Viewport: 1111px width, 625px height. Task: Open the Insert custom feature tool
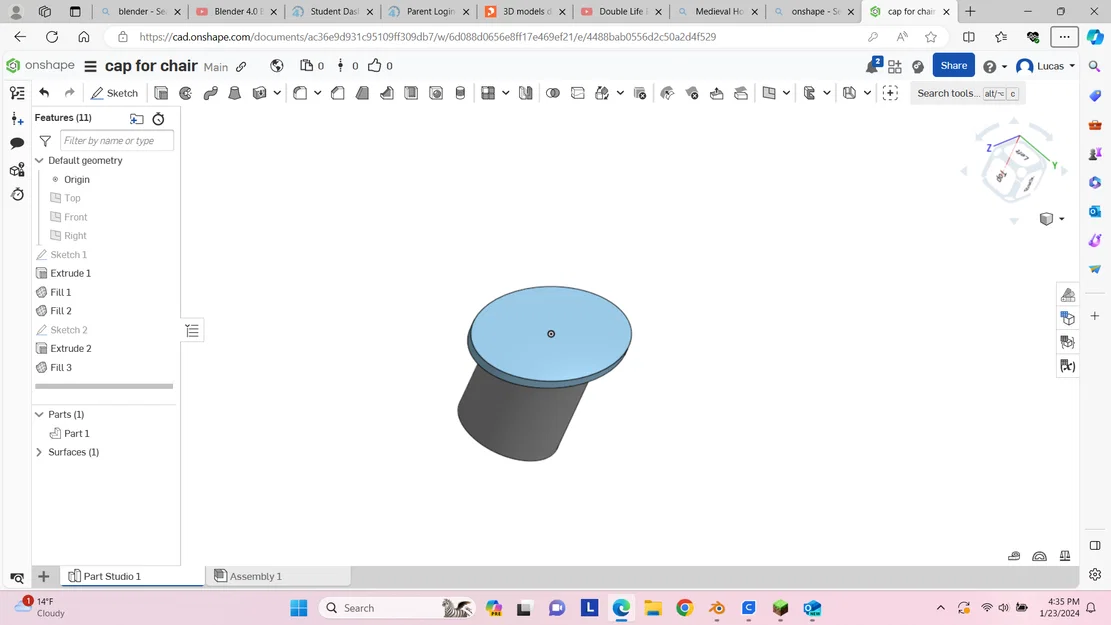(x=891, y=93)
